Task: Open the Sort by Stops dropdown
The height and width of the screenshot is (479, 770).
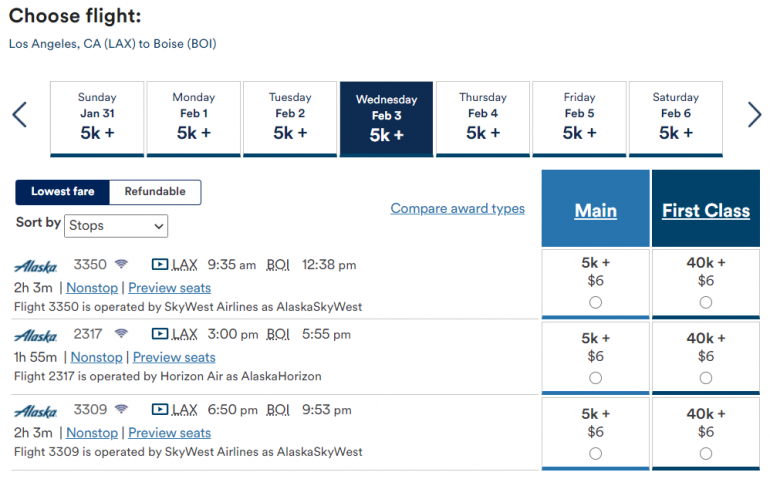Action: click(116, 226)
